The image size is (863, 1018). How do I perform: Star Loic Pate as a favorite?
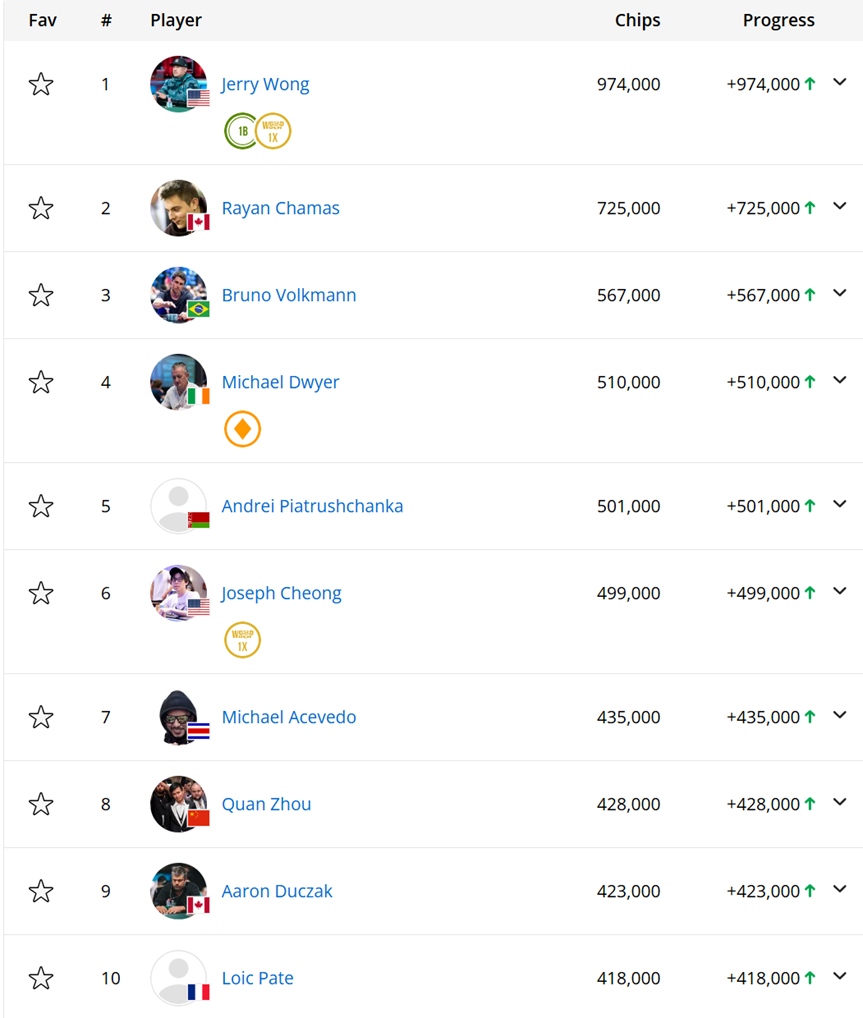[41, 978]
